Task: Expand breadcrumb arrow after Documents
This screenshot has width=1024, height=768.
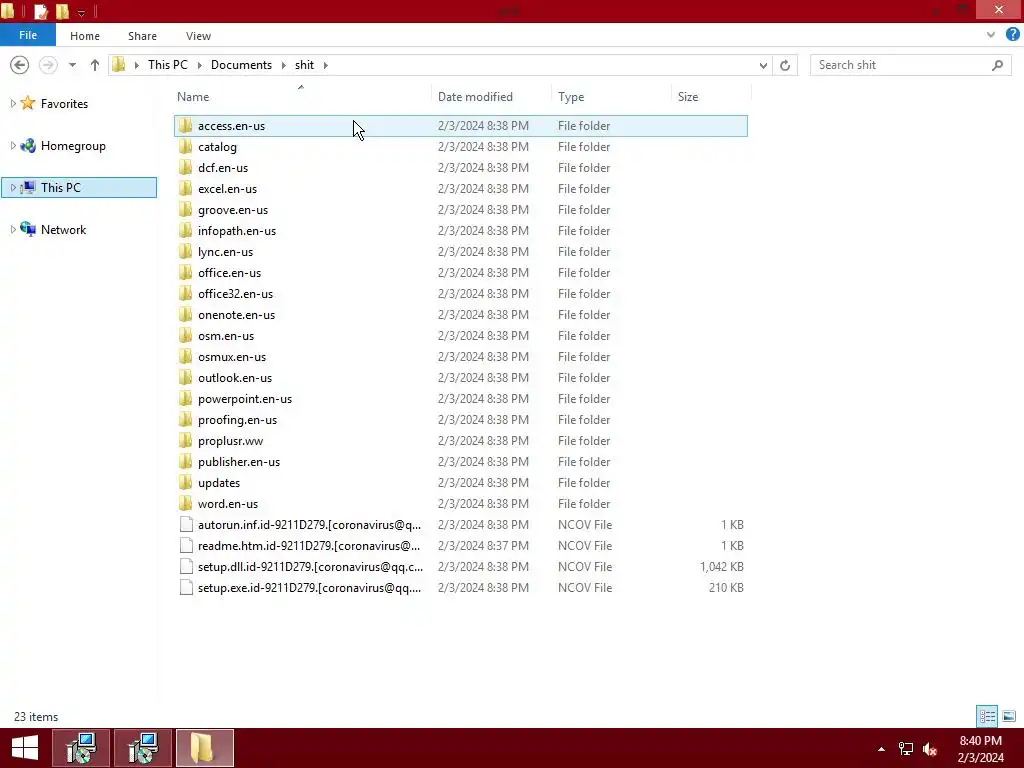Action: (x=283, y=65)
